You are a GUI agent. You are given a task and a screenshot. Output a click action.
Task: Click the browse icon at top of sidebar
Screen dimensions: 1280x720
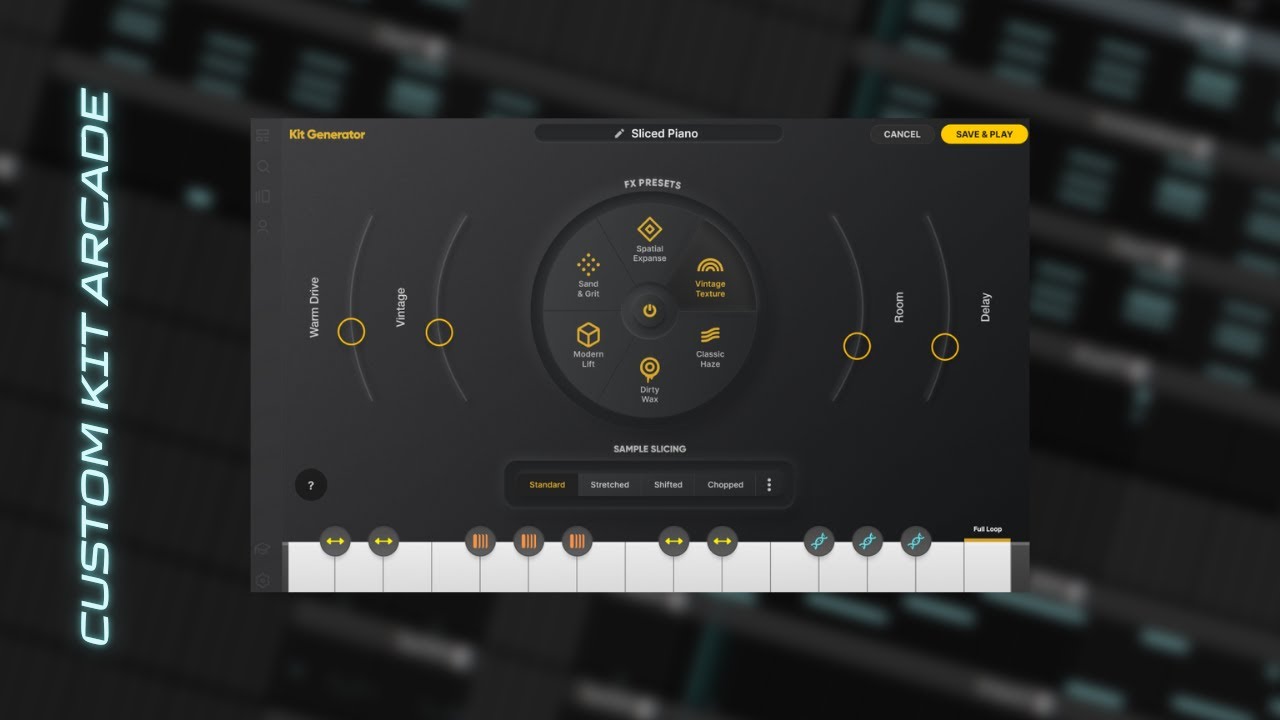pos(263,135)
